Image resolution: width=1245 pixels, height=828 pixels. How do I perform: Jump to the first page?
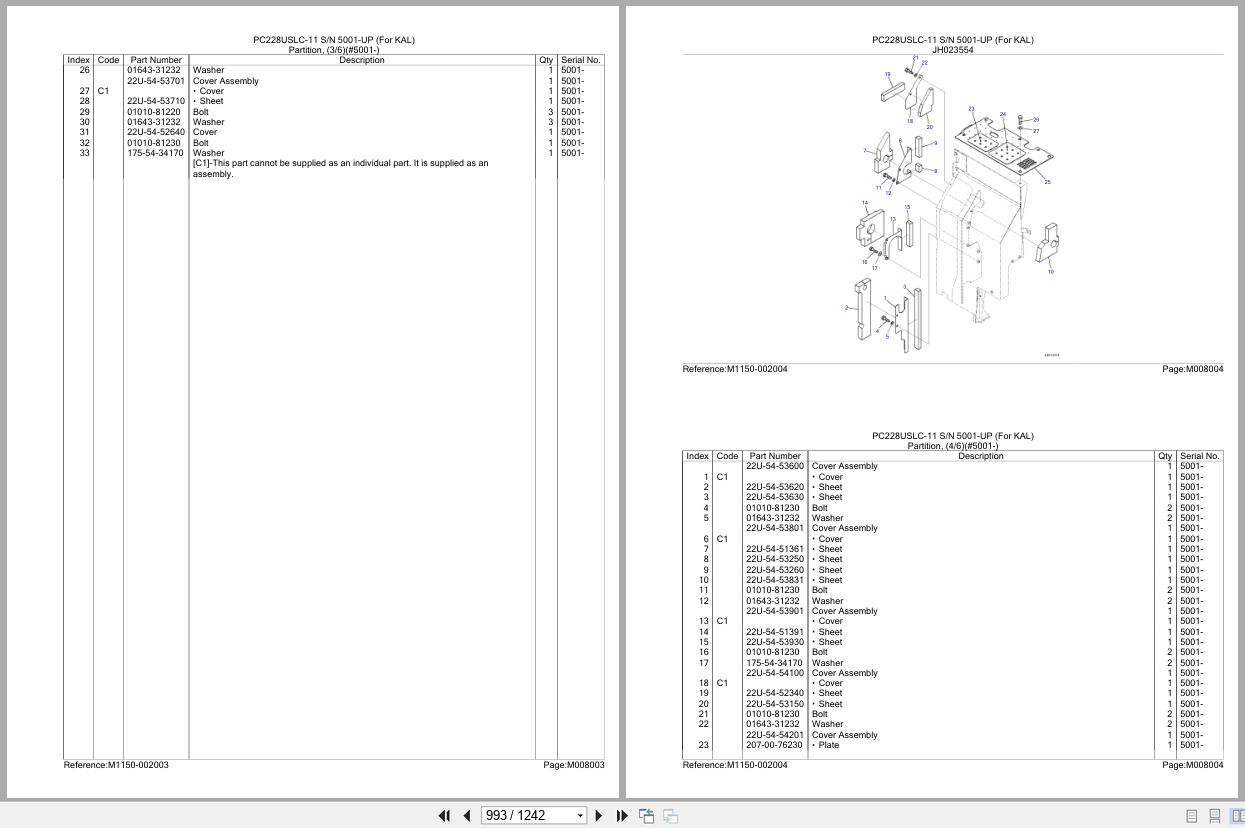[x=444, y=816]
